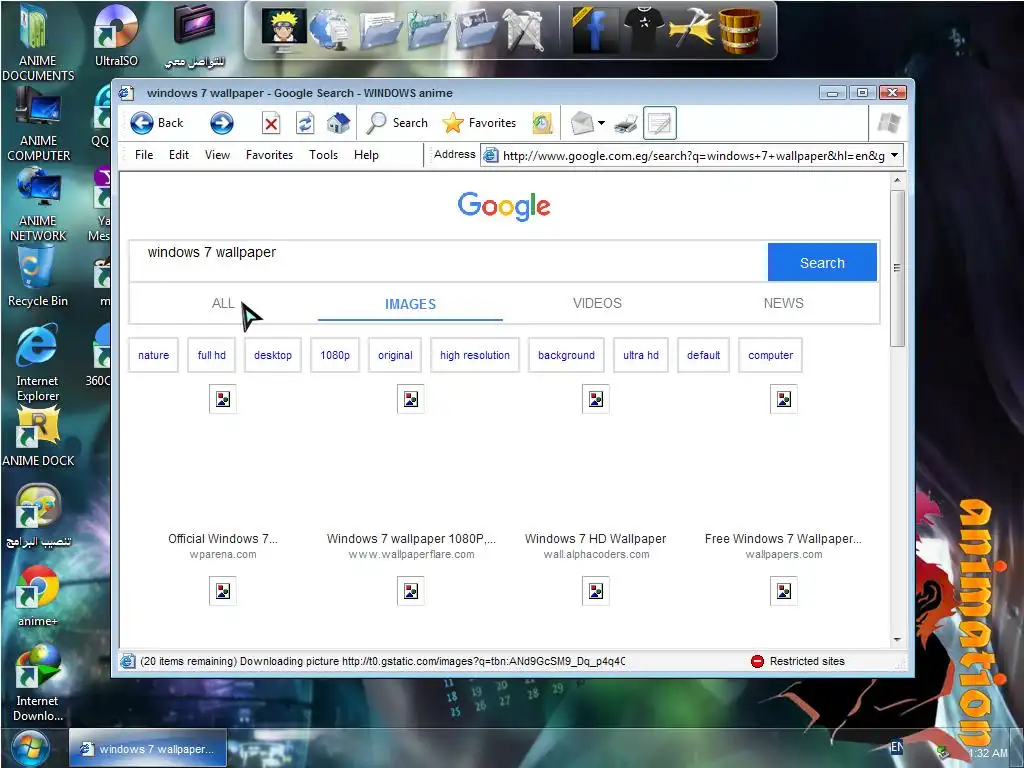The width and height of the screenshot is (1024, 768).
Task: Open the anime+ Chrome shortcut
Action: (37, 595)
